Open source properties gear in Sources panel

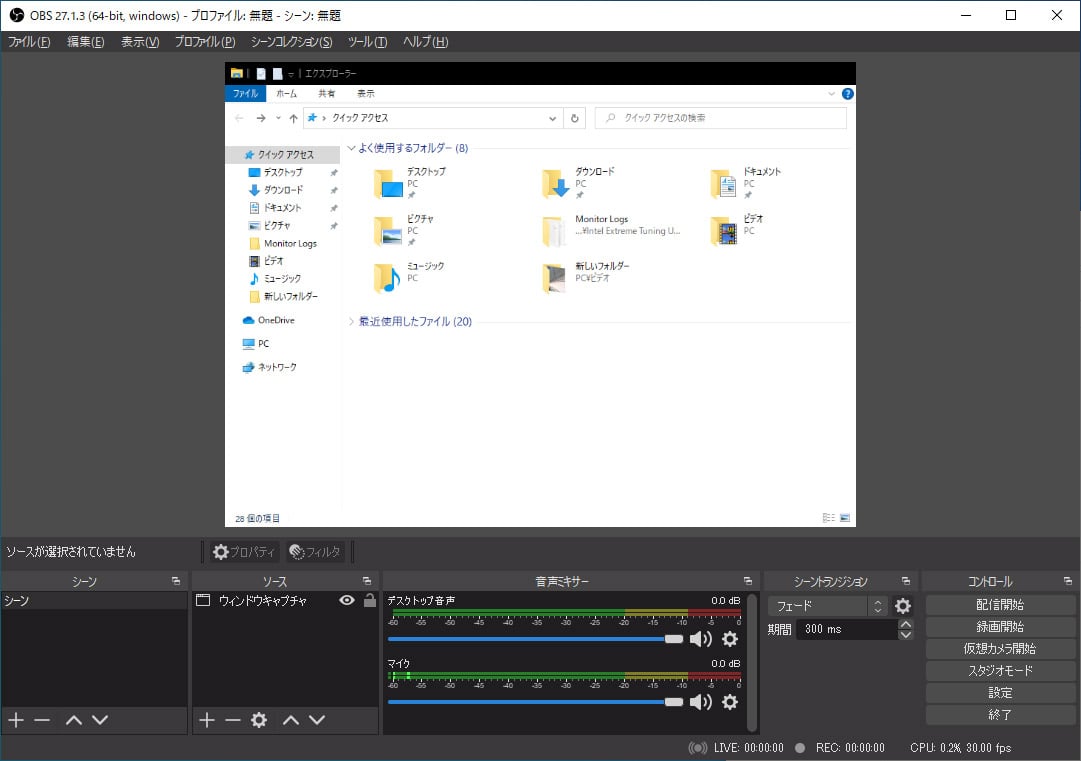tap(259, 720)
